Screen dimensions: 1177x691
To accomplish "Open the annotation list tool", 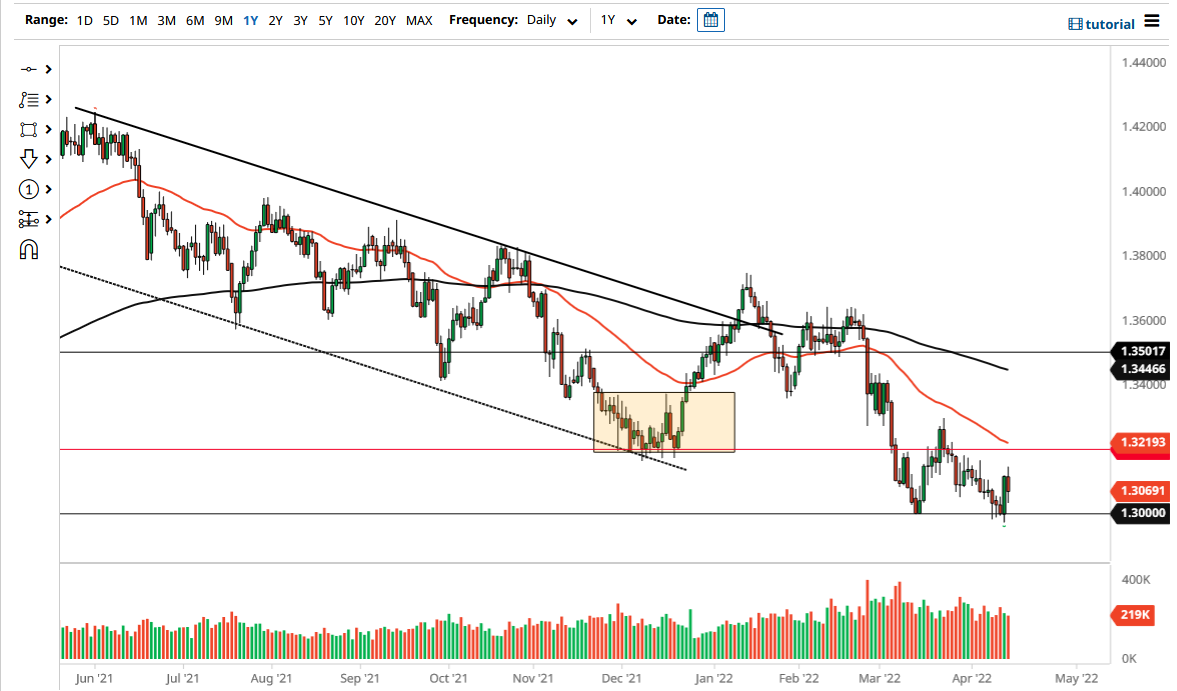I will coord(29,99).
